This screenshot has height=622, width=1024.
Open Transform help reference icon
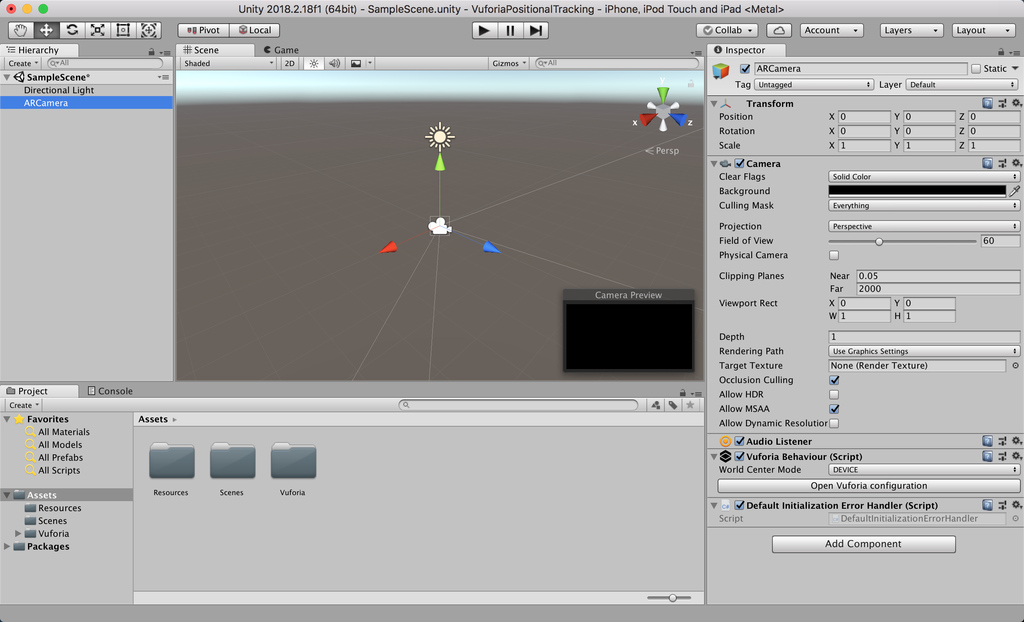click(987, 103)
